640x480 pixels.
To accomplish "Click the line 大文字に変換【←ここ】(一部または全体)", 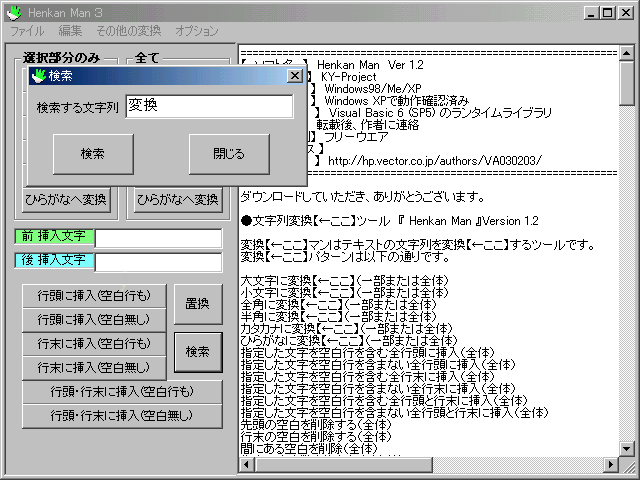I will tap(344, 281).
